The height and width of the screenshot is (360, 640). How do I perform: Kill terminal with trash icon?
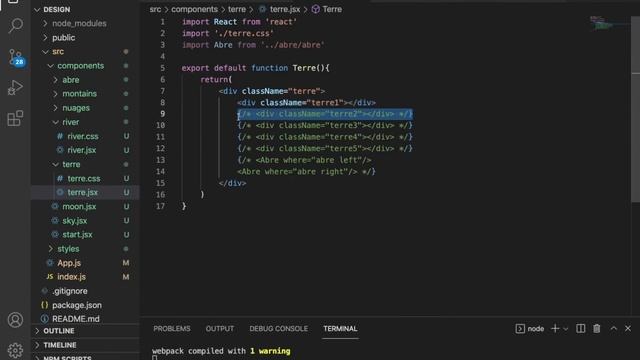[597, 329]
